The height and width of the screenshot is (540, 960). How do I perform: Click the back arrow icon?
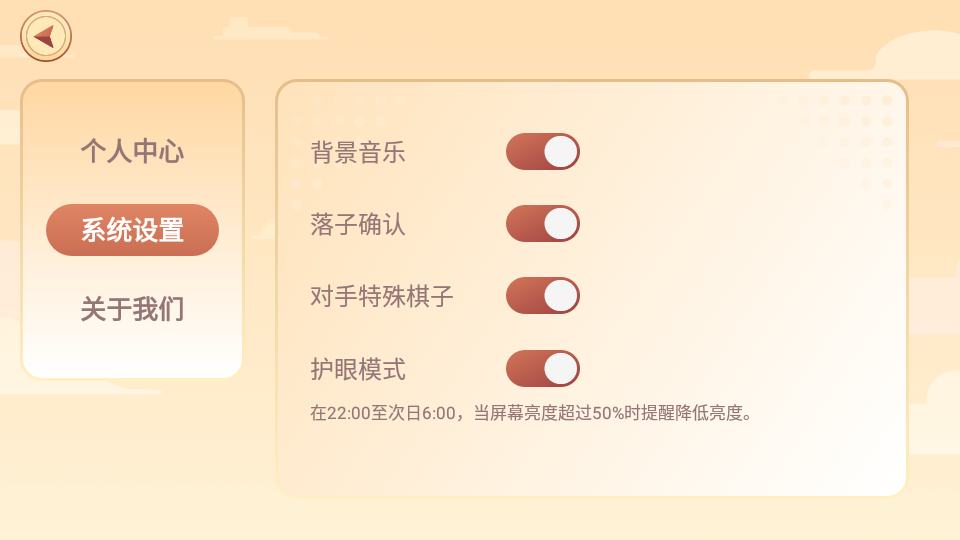point(45,36)
